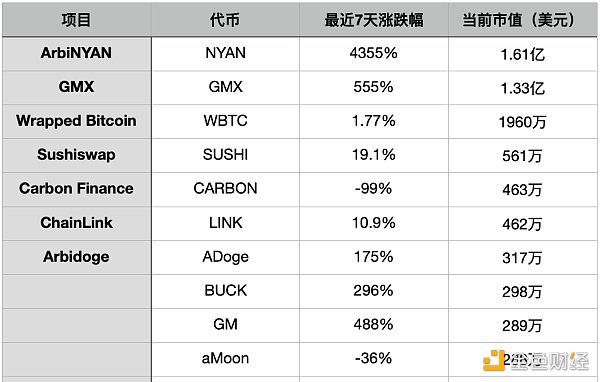This screenshot has height=382, width=600.
Task: Select the GMX project name cell
Action: pos(77,87)
